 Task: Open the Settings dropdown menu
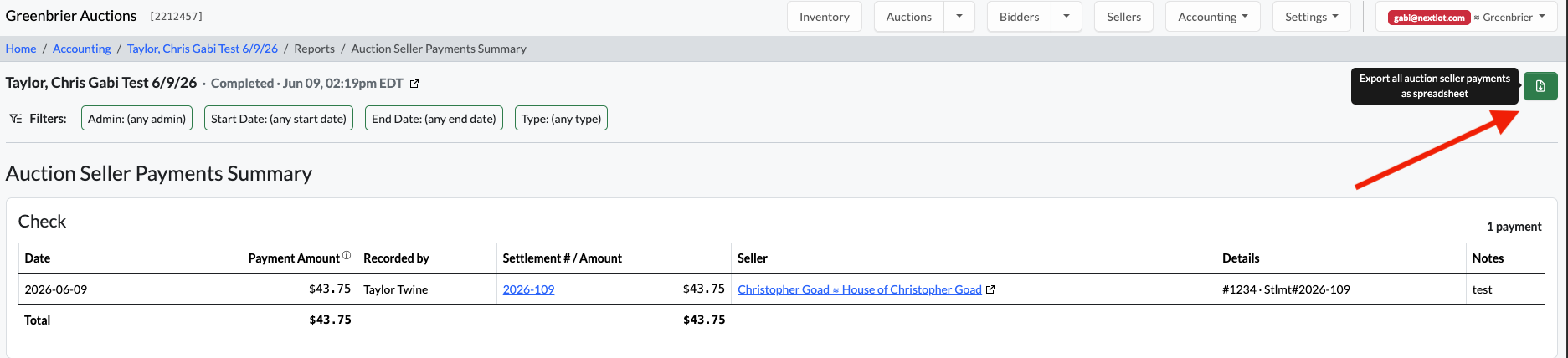(x=1311, y=17)
